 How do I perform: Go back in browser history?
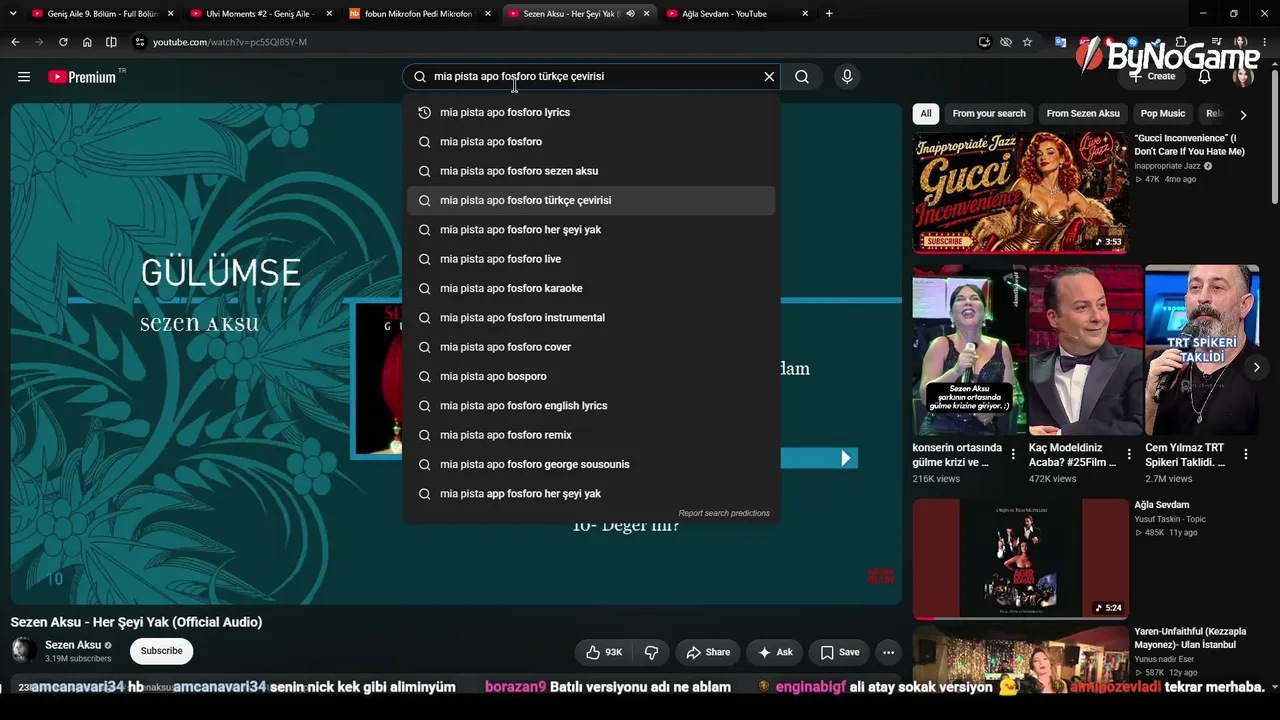tap(15, 42)
